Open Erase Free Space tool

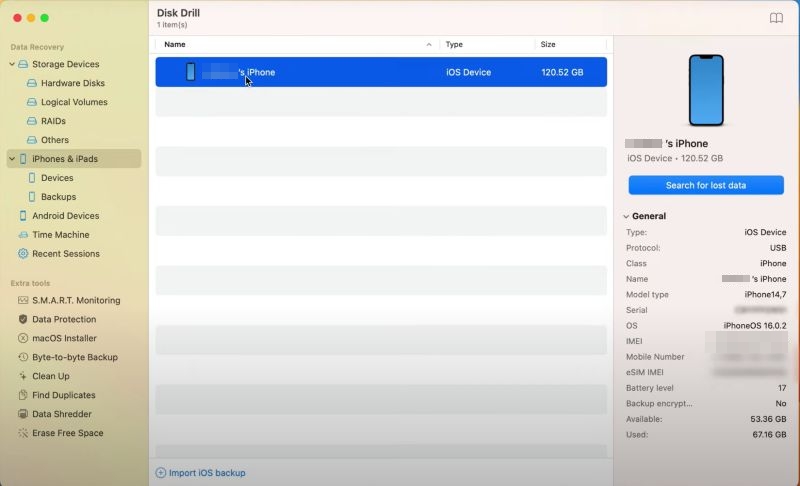[x=67, y=433]
